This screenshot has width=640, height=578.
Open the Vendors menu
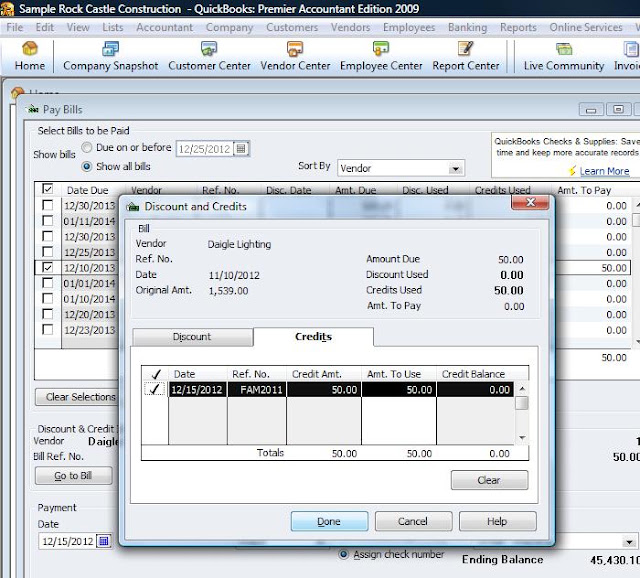[x=351, y=27]
